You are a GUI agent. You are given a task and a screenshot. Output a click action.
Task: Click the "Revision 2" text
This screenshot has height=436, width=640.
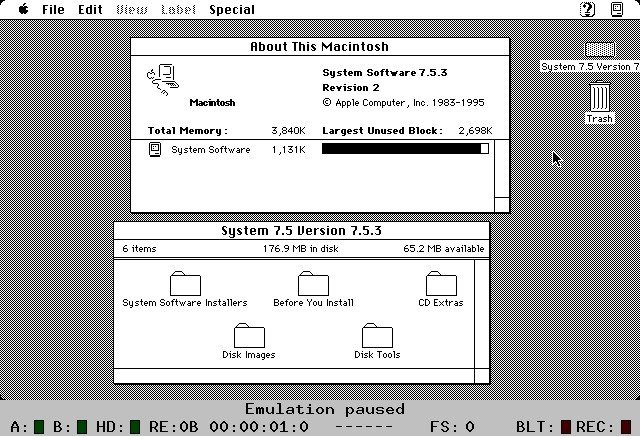351,87
